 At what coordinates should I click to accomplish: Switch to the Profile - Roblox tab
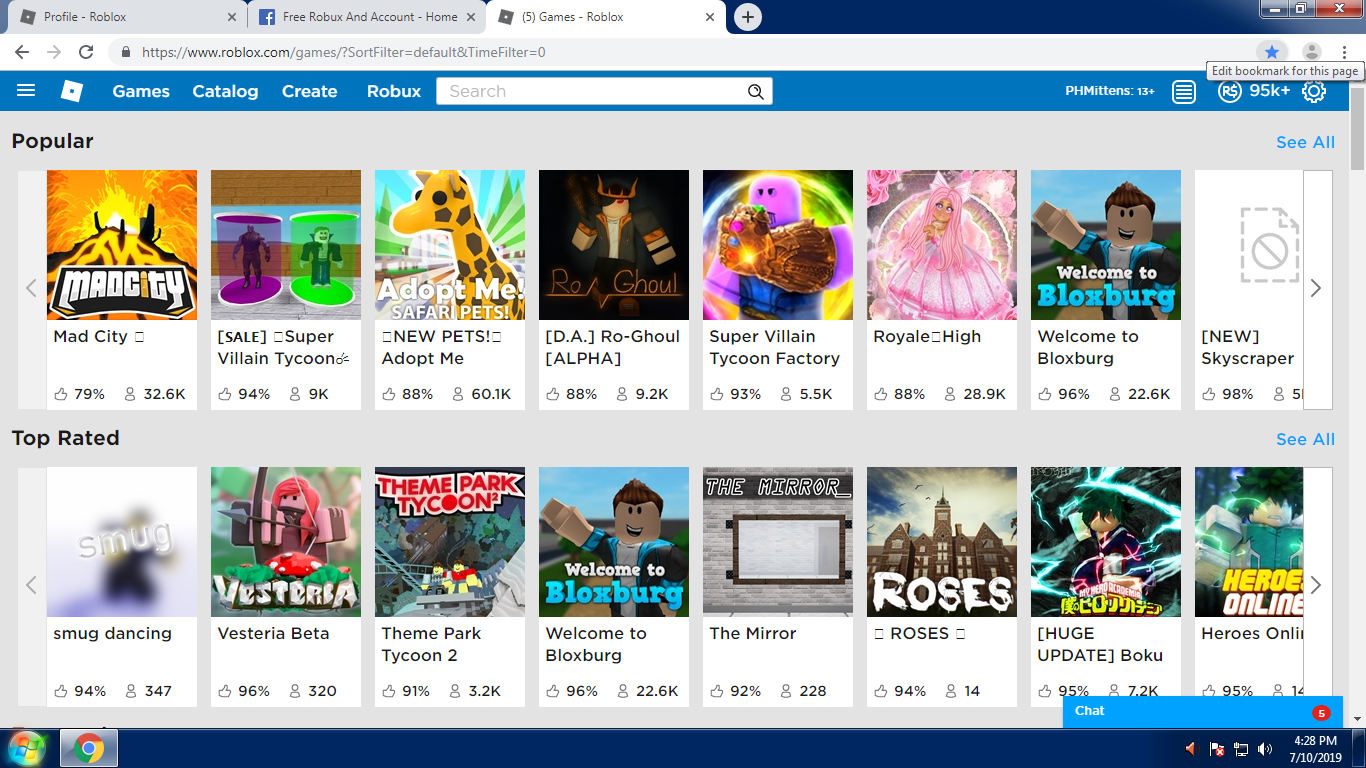(x=127, y=17)
